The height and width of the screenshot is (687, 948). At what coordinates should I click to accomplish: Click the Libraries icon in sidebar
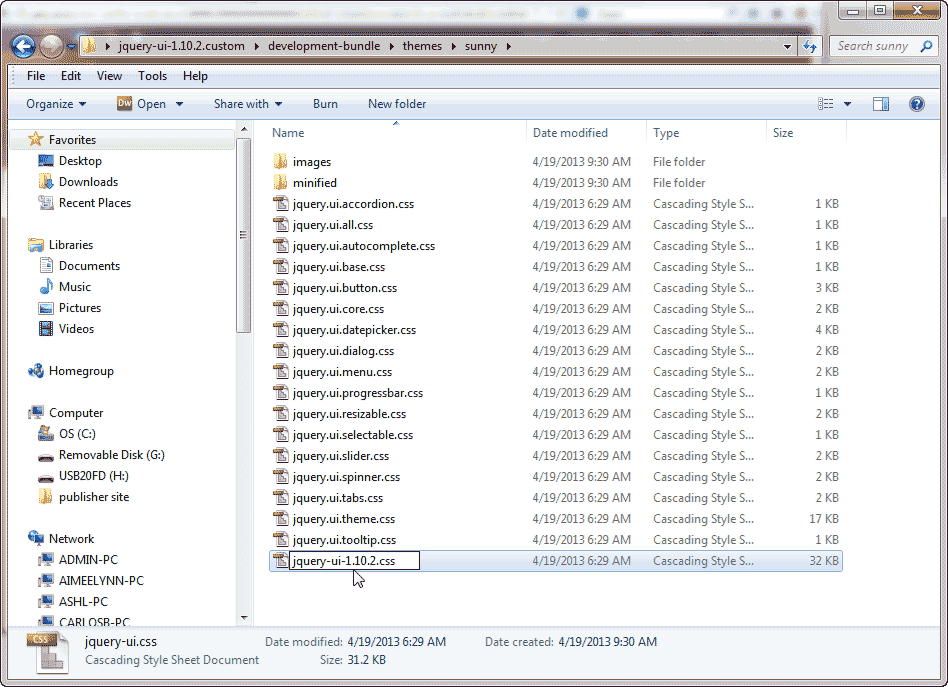[36, 245]
